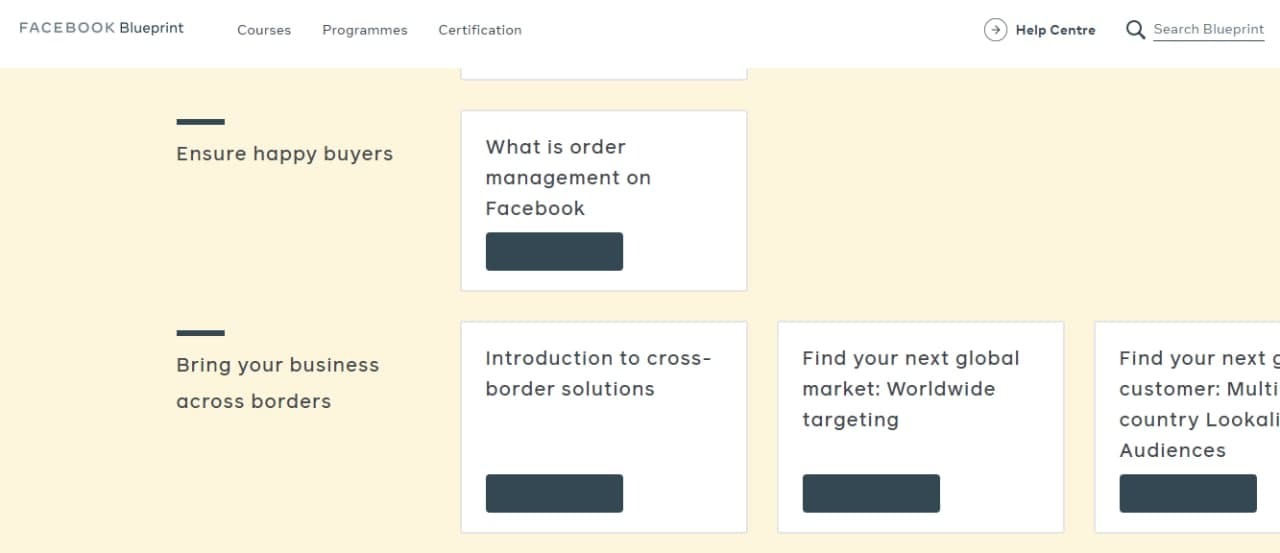
Task: Select "Bring your business across borders" heading
Action: (x=277, y=383)
